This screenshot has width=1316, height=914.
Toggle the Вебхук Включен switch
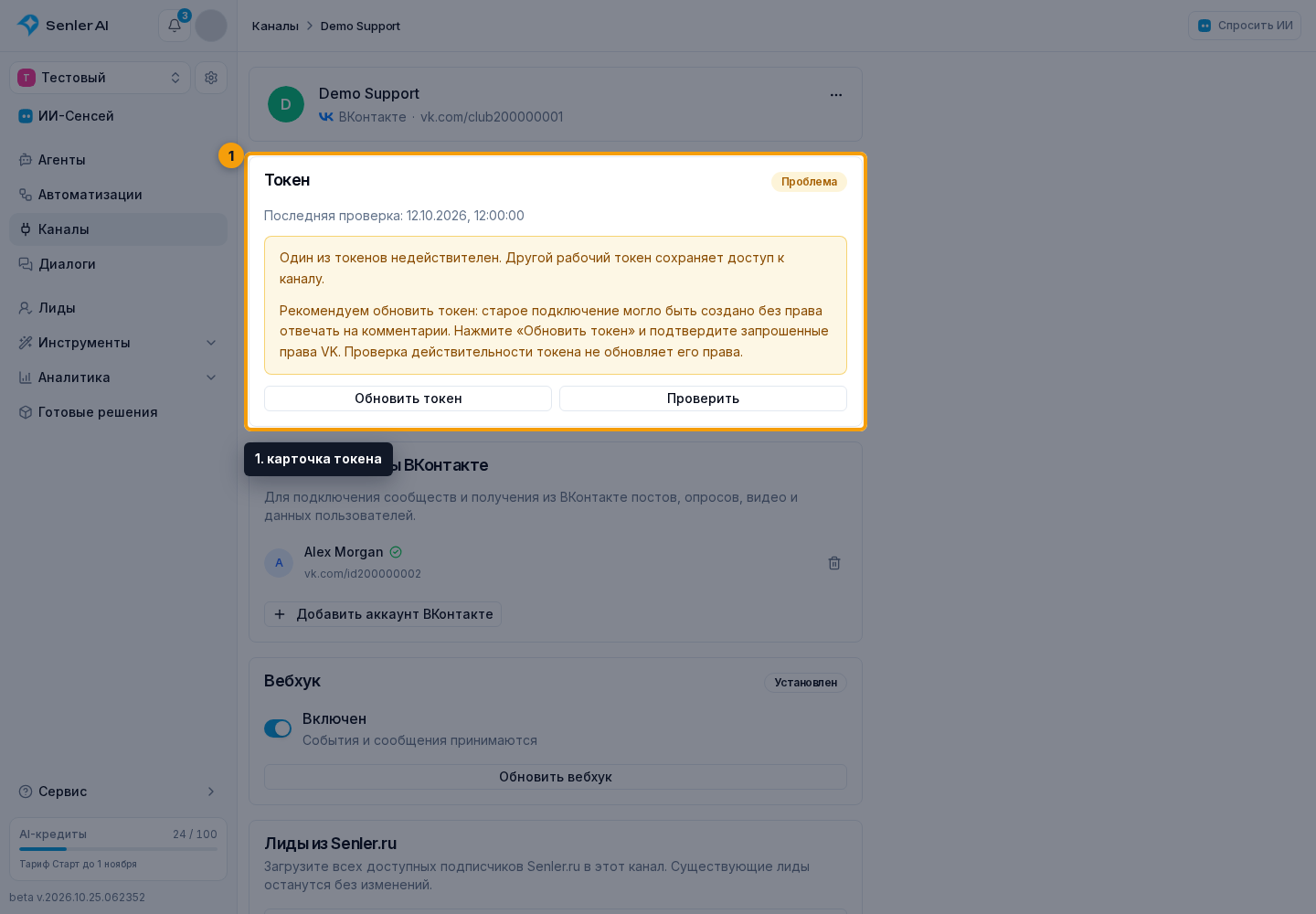coord(278,728)
